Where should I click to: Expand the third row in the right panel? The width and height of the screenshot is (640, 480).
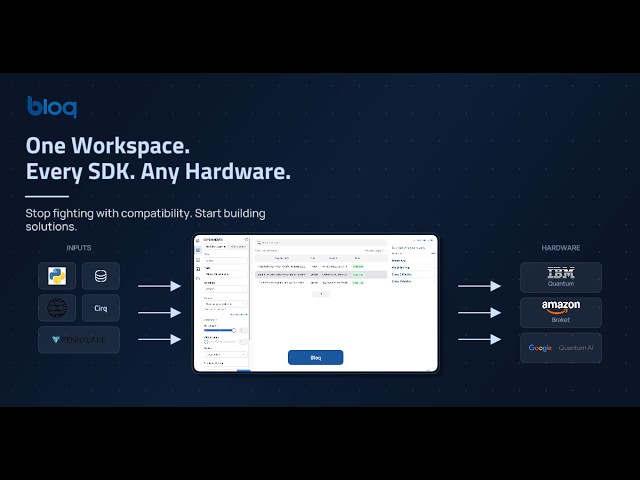point(413,275)
